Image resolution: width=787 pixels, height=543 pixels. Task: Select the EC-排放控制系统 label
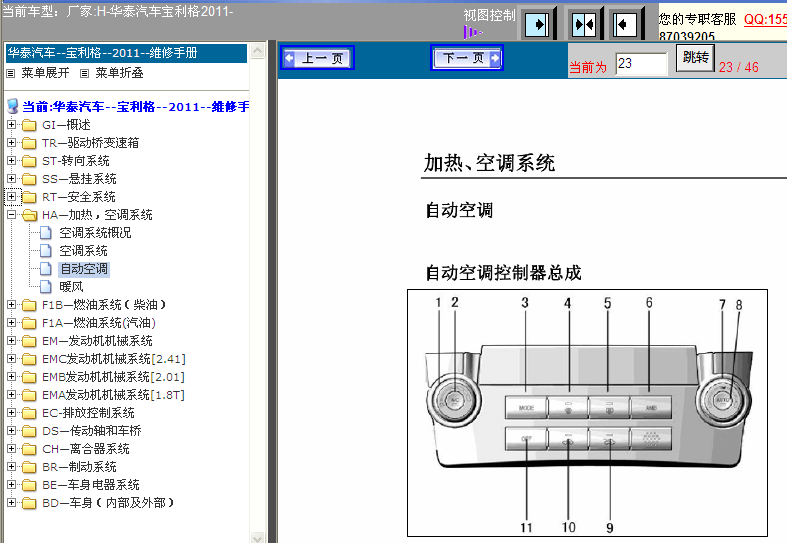[88, 413]
